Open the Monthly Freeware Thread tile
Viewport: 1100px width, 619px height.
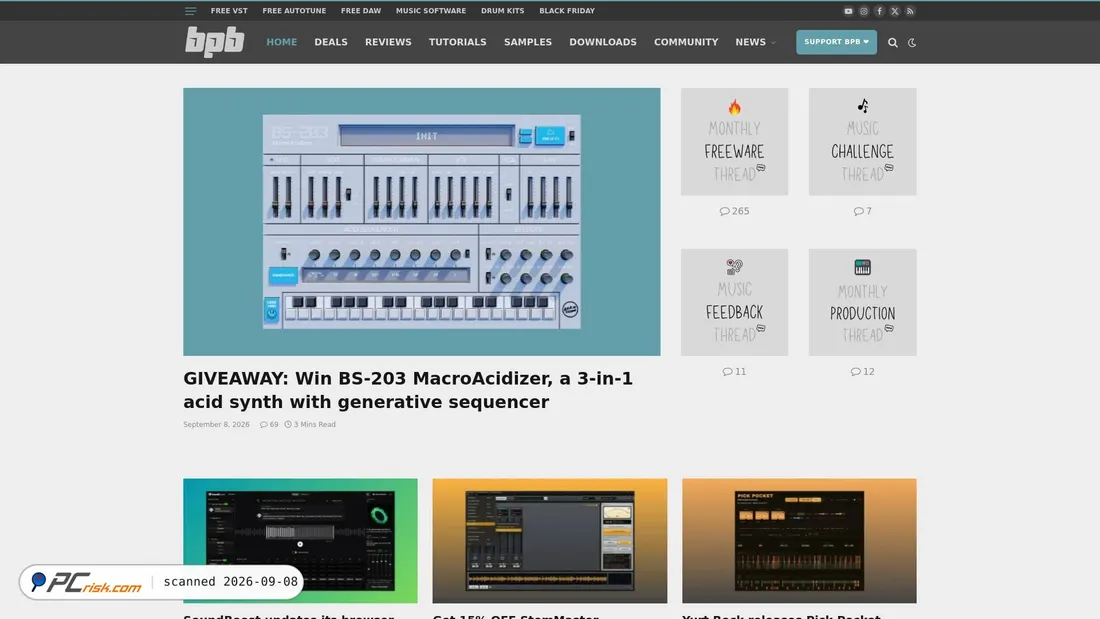(735, 142)
